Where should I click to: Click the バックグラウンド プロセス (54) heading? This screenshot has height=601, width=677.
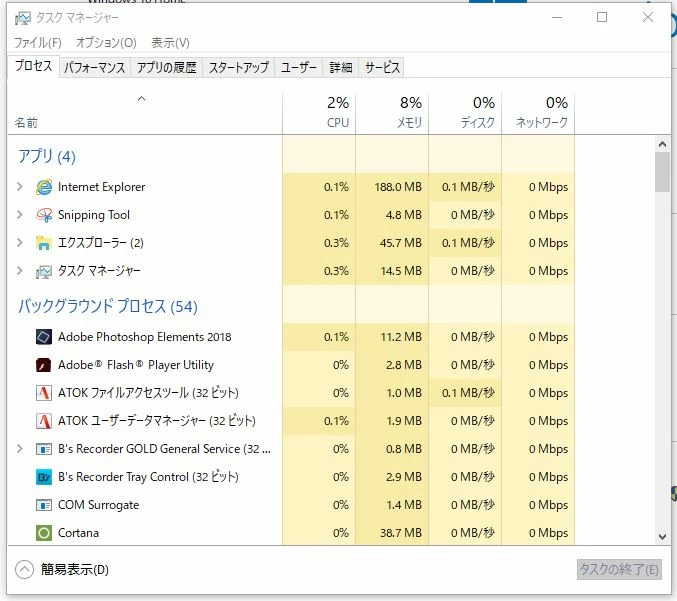point(108,307)
